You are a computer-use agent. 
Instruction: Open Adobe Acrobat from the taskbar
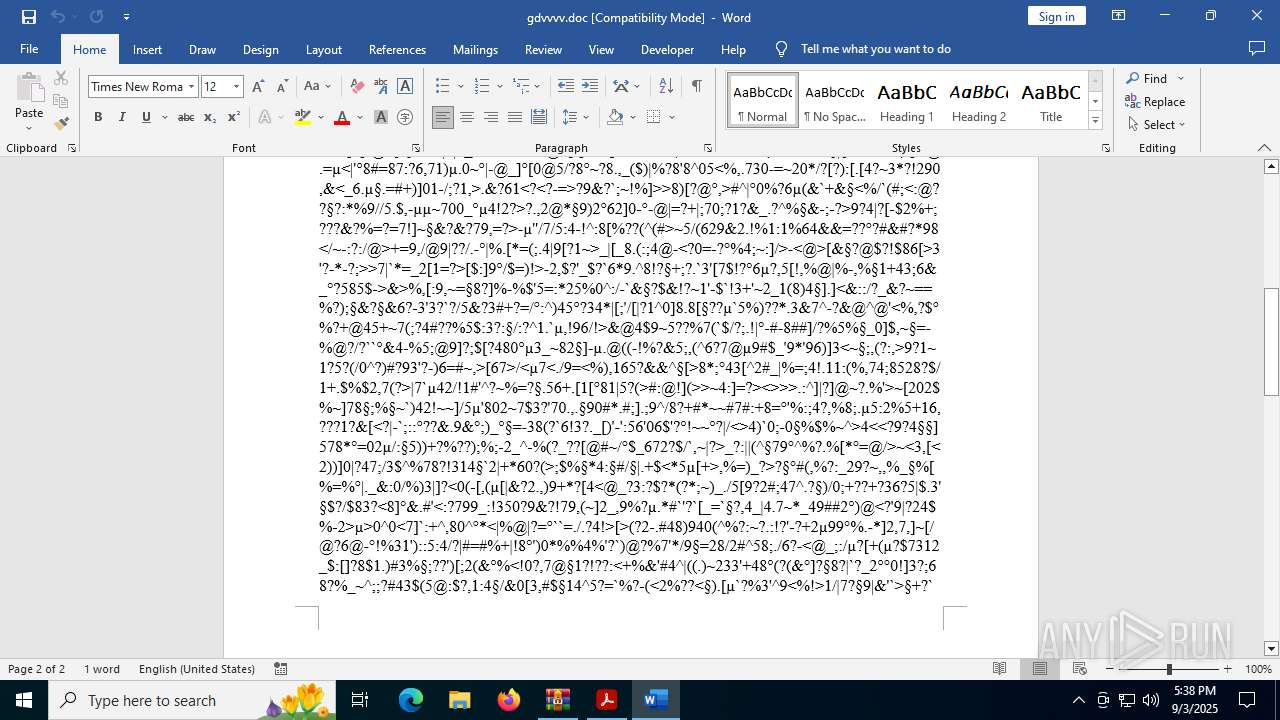(607, 700)
